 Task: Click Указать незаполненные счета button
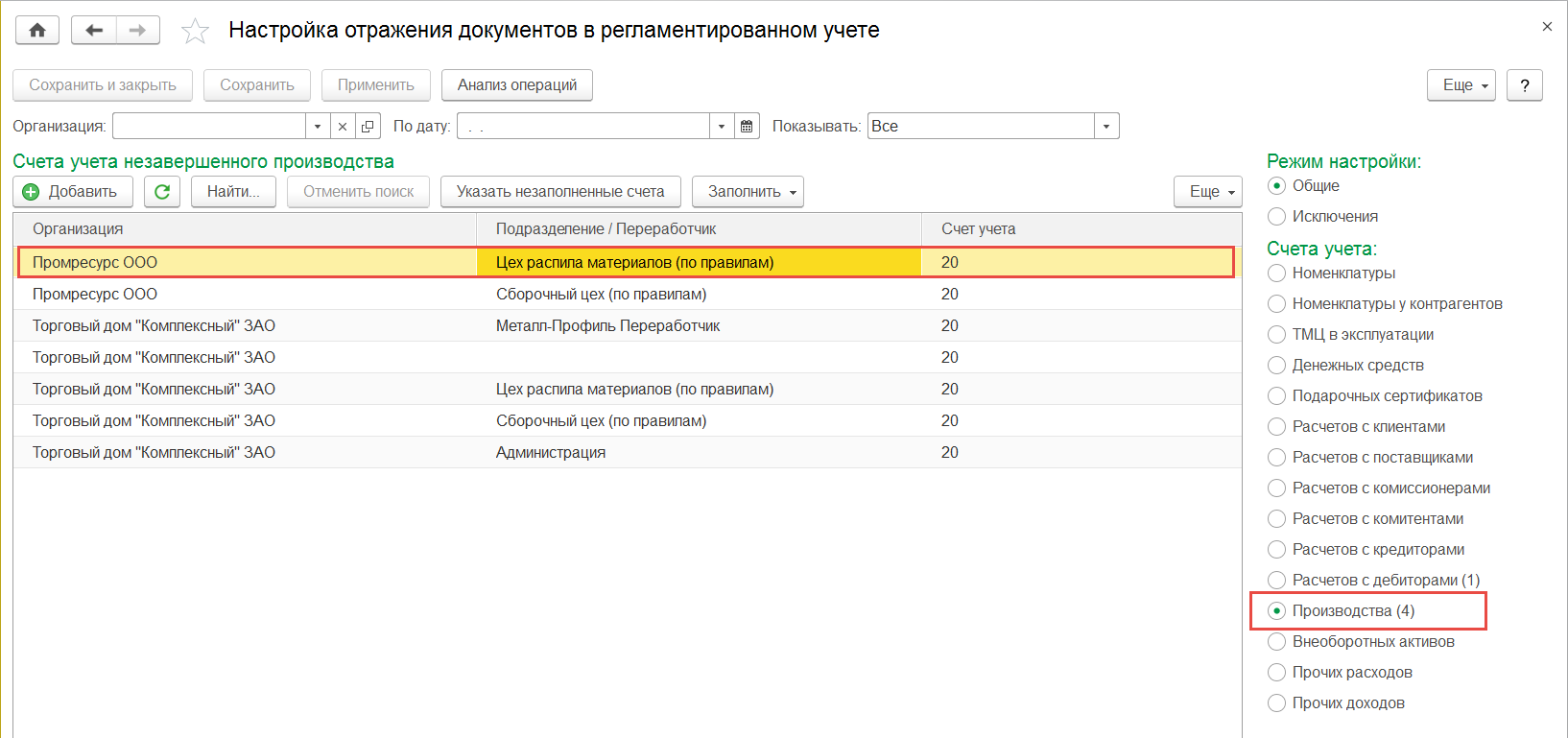[x=560, y=192]
